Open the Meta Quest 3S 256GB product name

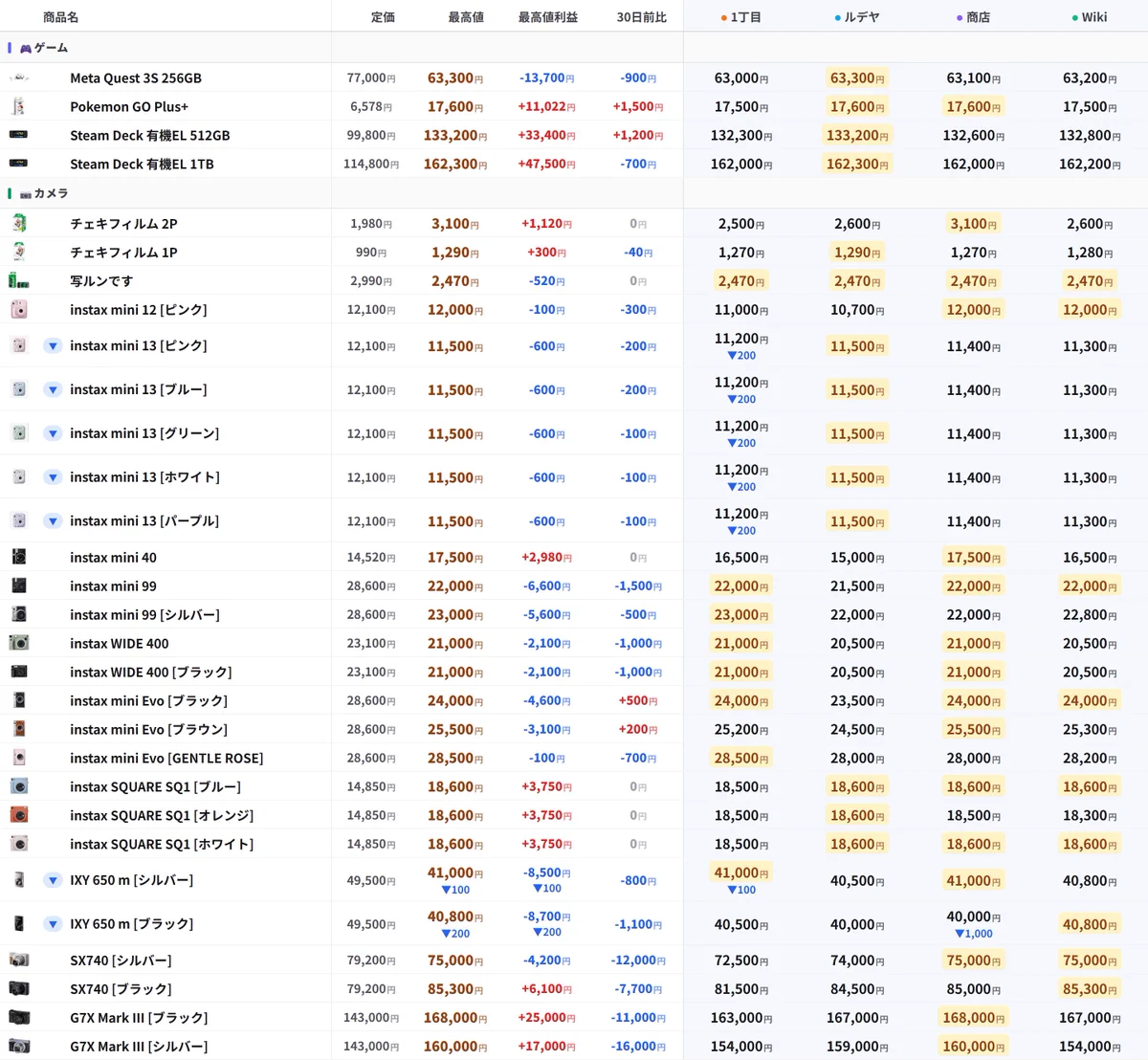(136, 78)
